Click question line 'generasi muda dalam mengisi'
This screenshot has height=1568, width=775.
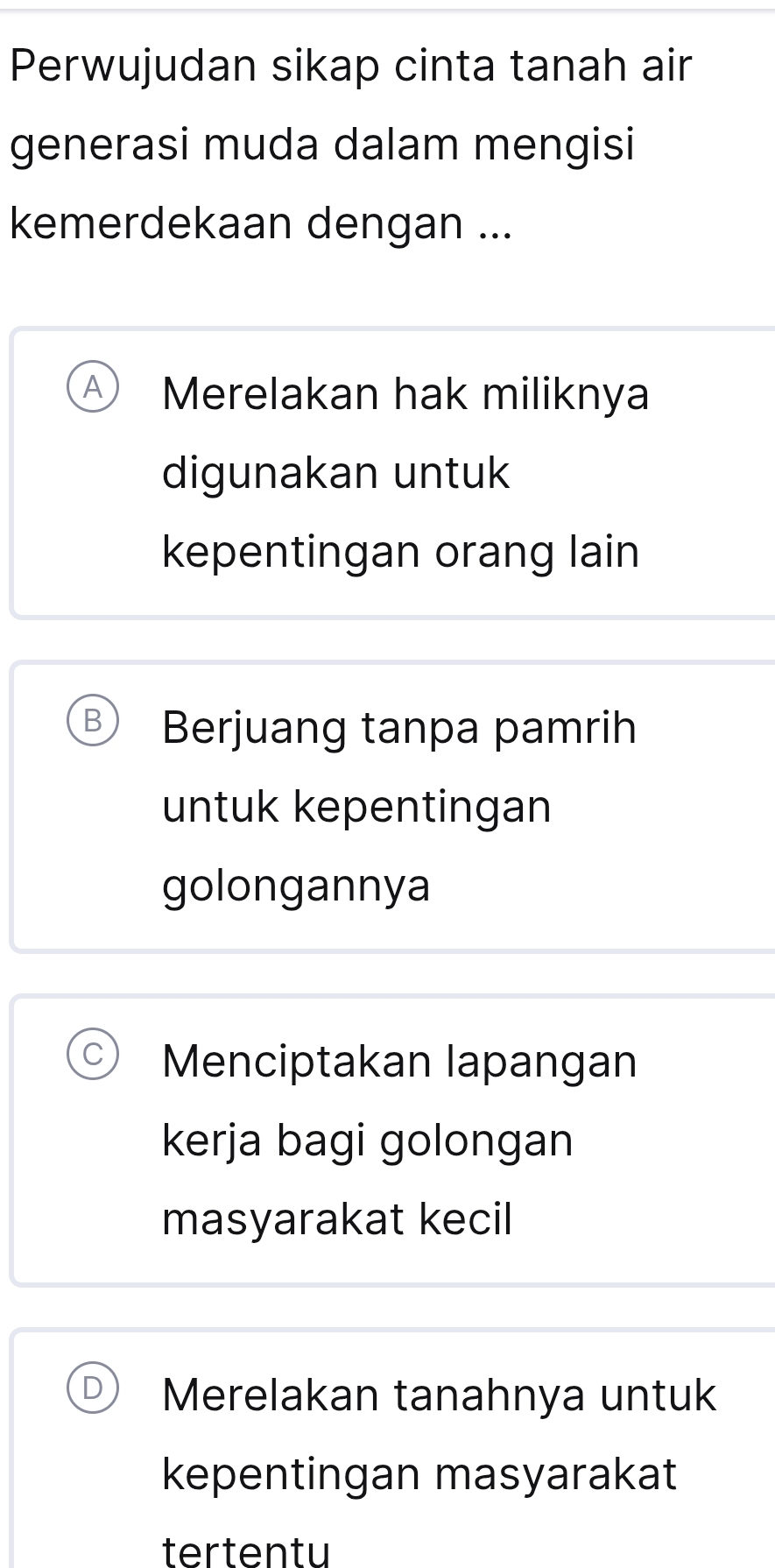[322, 145]
